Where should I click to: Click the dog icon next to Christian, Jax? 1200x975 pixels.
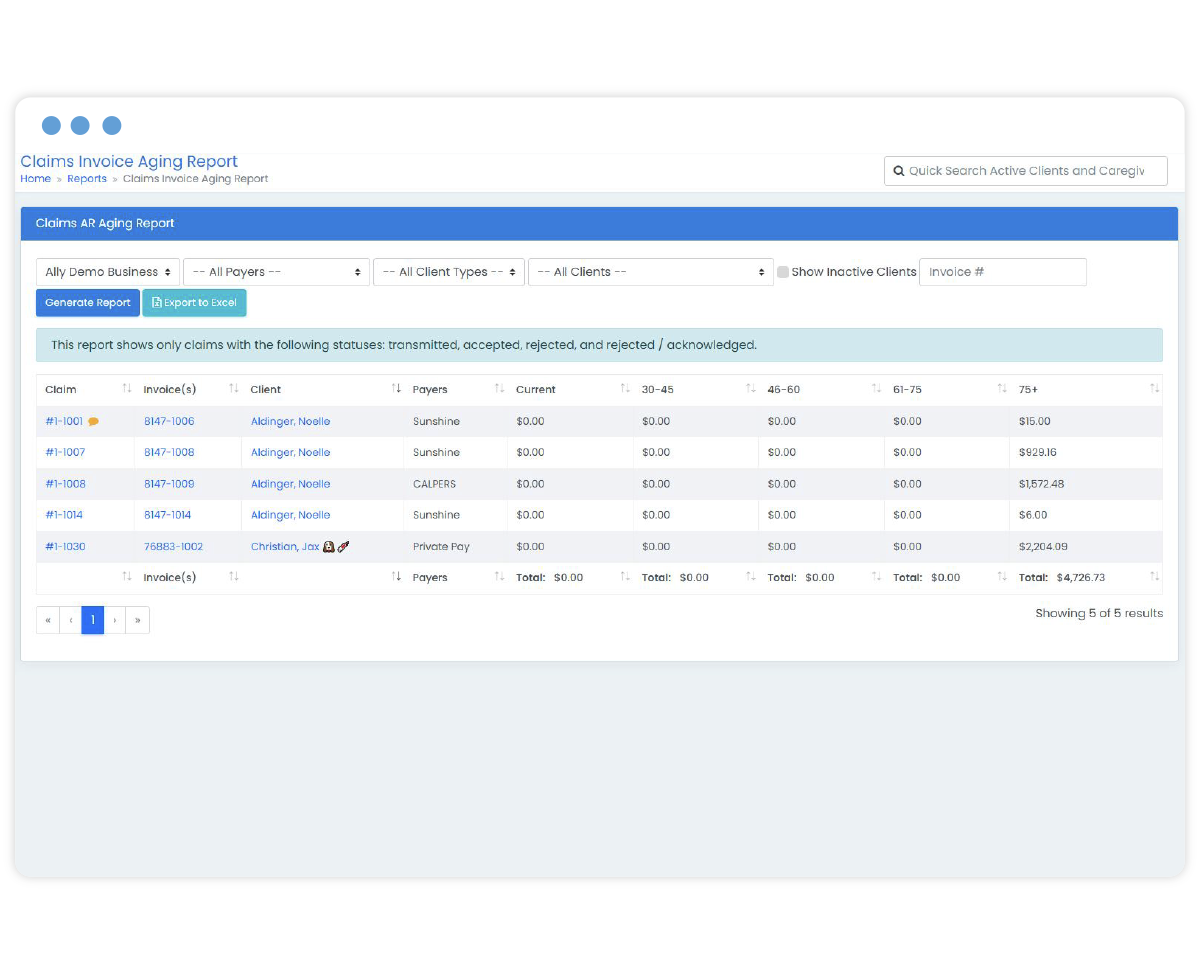329,547
